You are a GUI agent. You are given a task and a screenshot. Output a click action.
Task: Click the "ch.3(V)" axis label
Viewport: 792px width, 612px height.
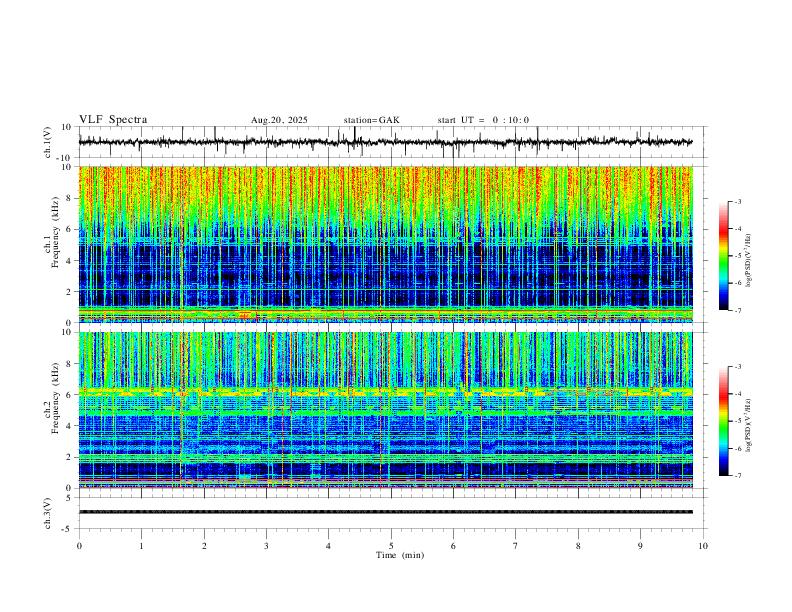48,513
